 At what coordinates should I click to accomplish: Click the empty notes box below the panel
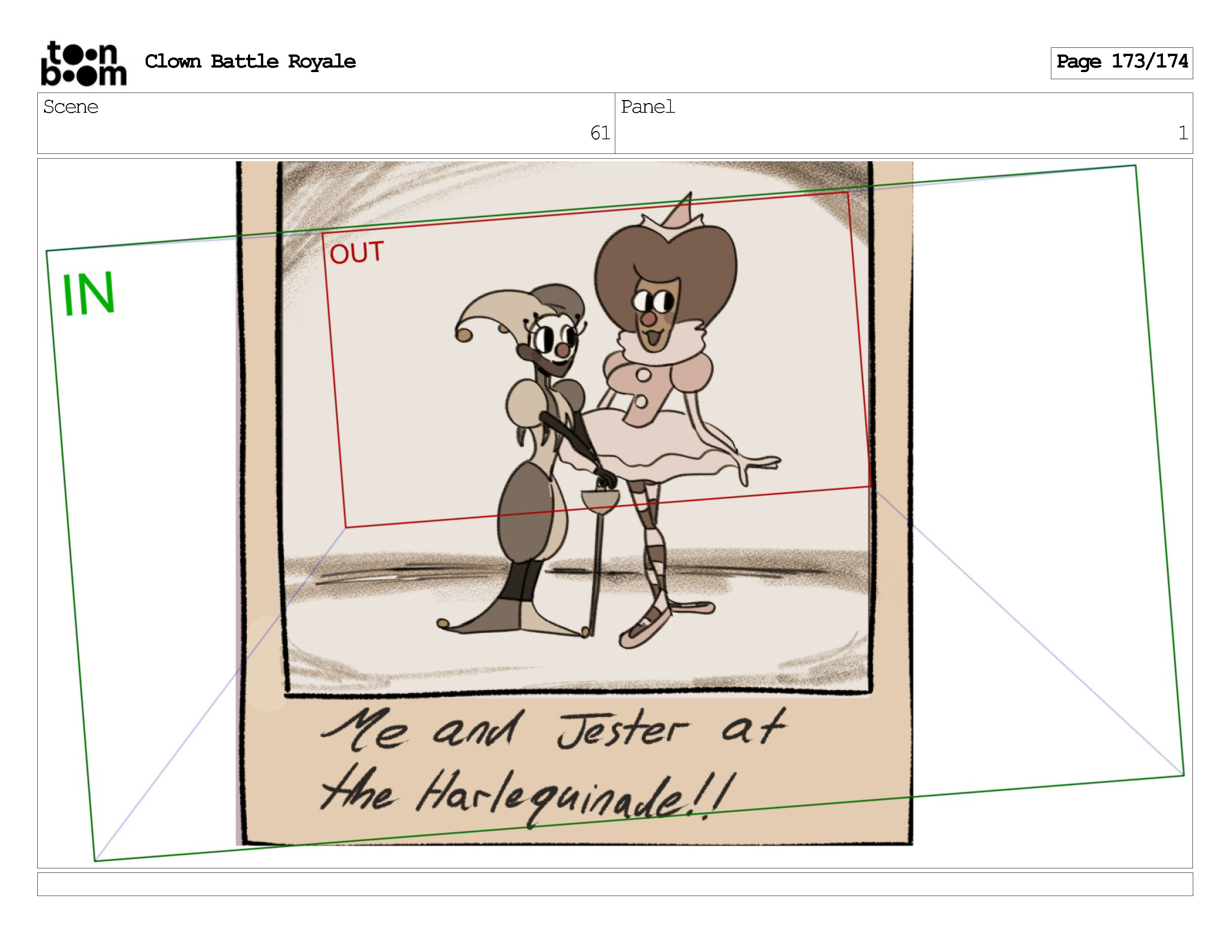(x=615, y=884)
